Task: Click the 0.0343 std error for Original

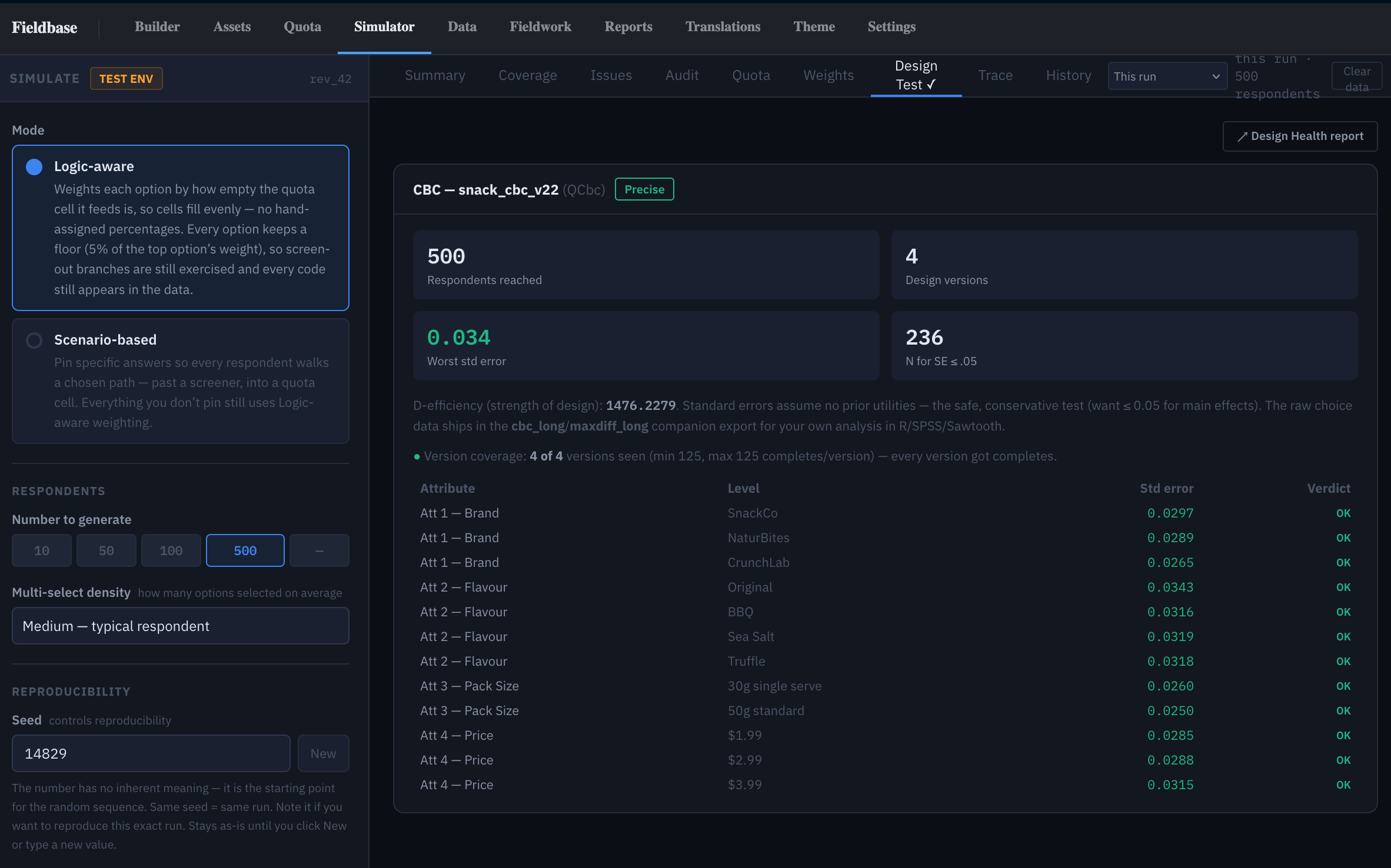Action: point(1170,587)
